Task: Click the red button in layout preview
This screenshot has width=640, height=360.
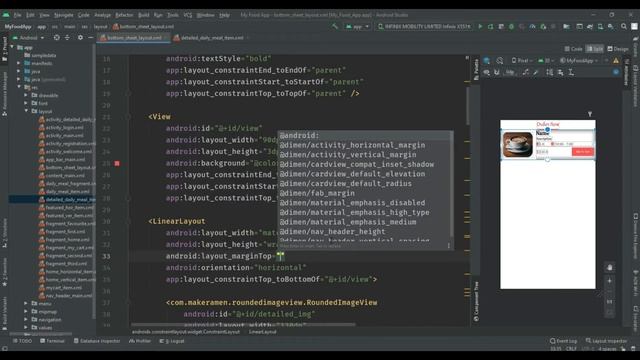Action: tap(583, 151)
